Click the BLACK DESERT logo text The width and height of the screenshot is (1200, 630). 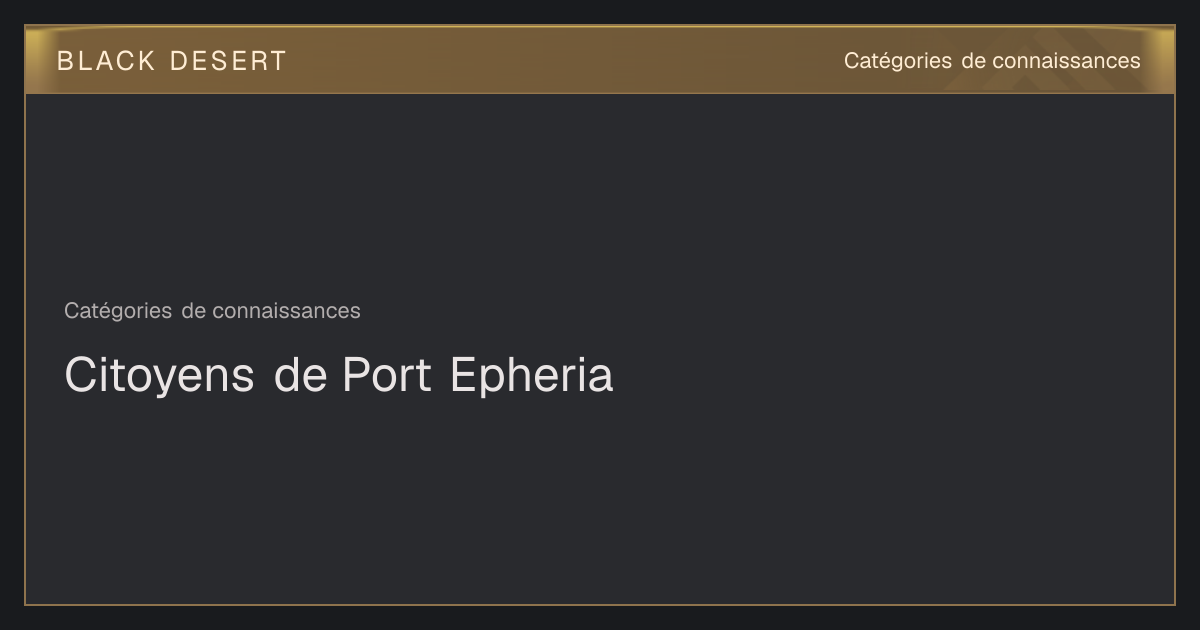[x=172, y=61]
